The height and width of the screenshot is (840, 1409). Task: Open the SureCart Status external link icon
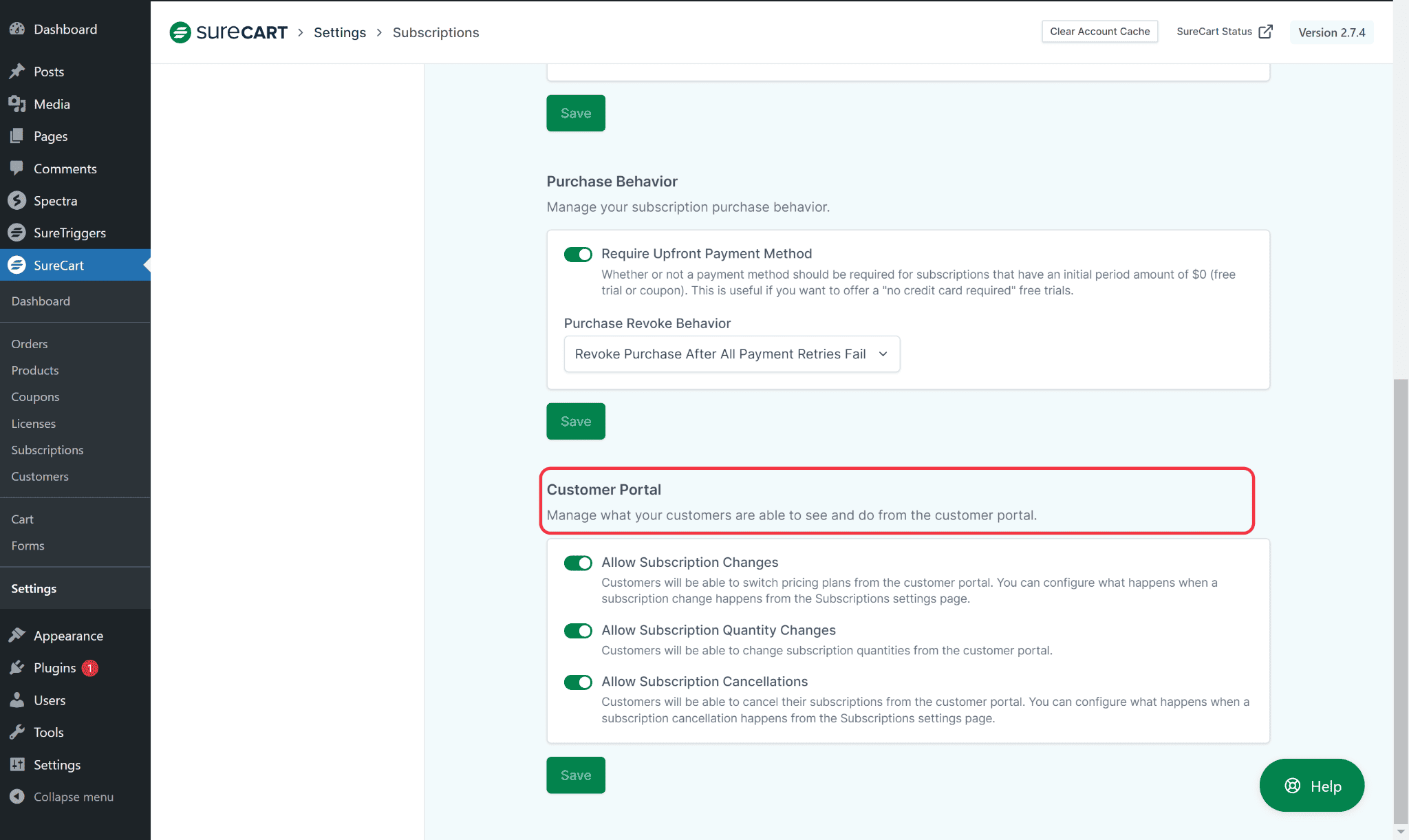tap(1265, 32)
